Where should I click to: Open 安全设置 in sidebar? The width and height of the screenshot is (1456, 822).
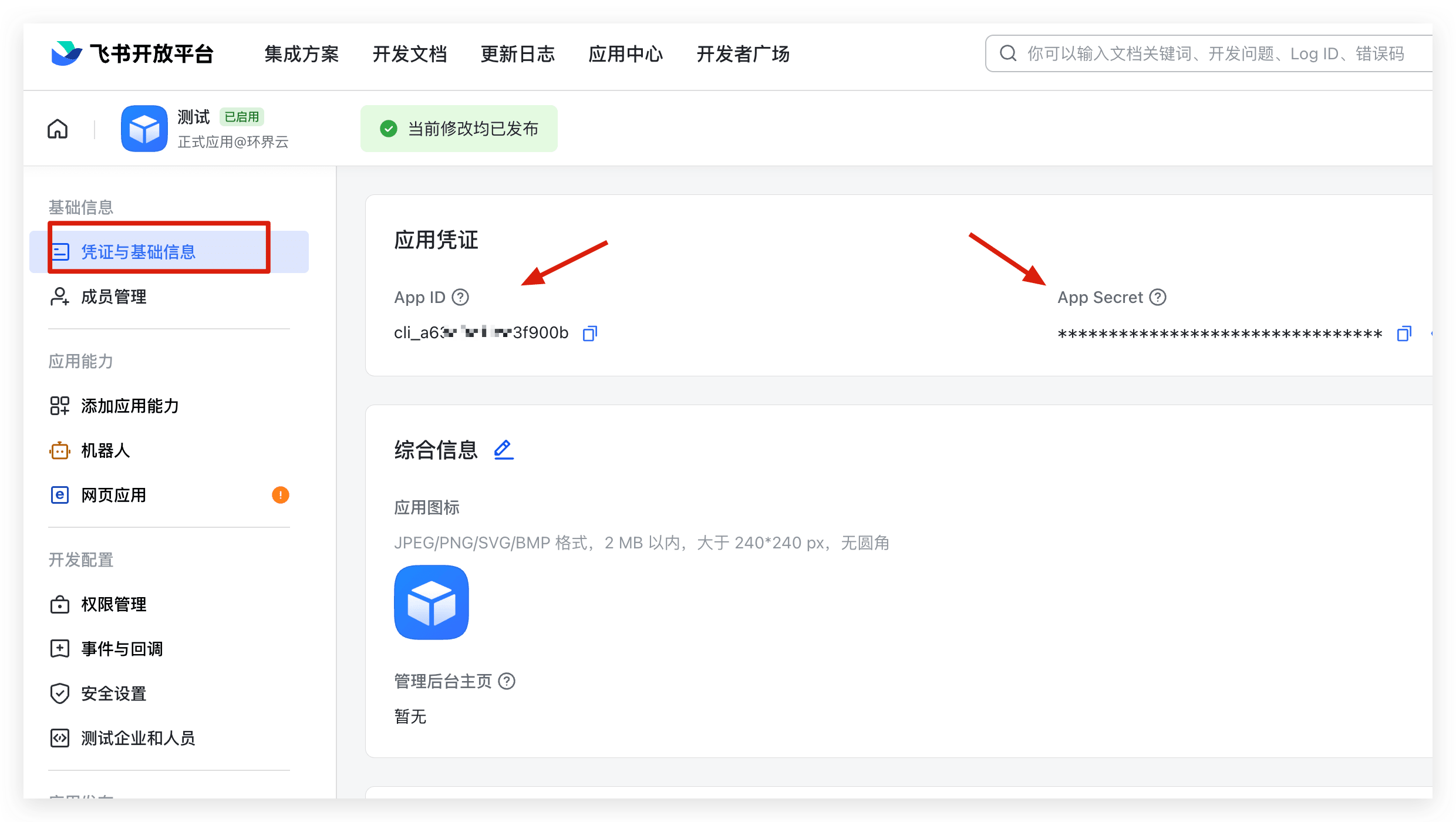coord(113,693)
